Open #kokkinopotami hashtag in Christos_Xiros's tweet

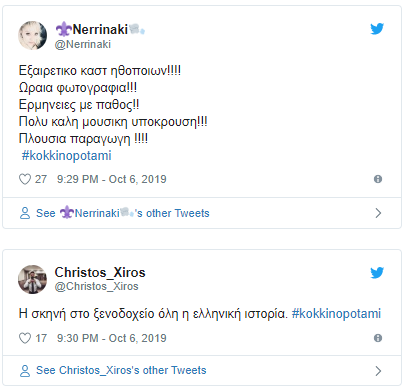[x=336, y=314]
